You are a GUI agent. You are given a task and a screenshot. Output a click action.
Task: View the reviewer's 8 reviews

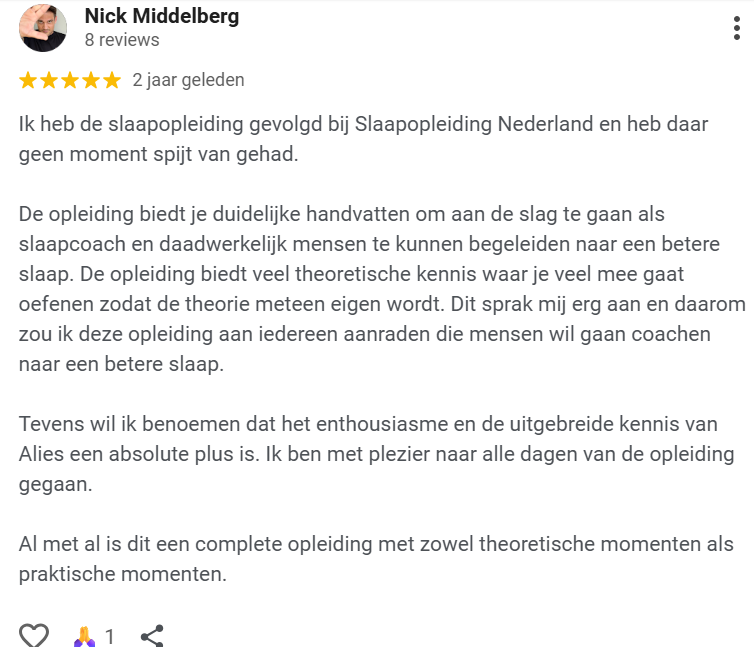coord(122,40)
